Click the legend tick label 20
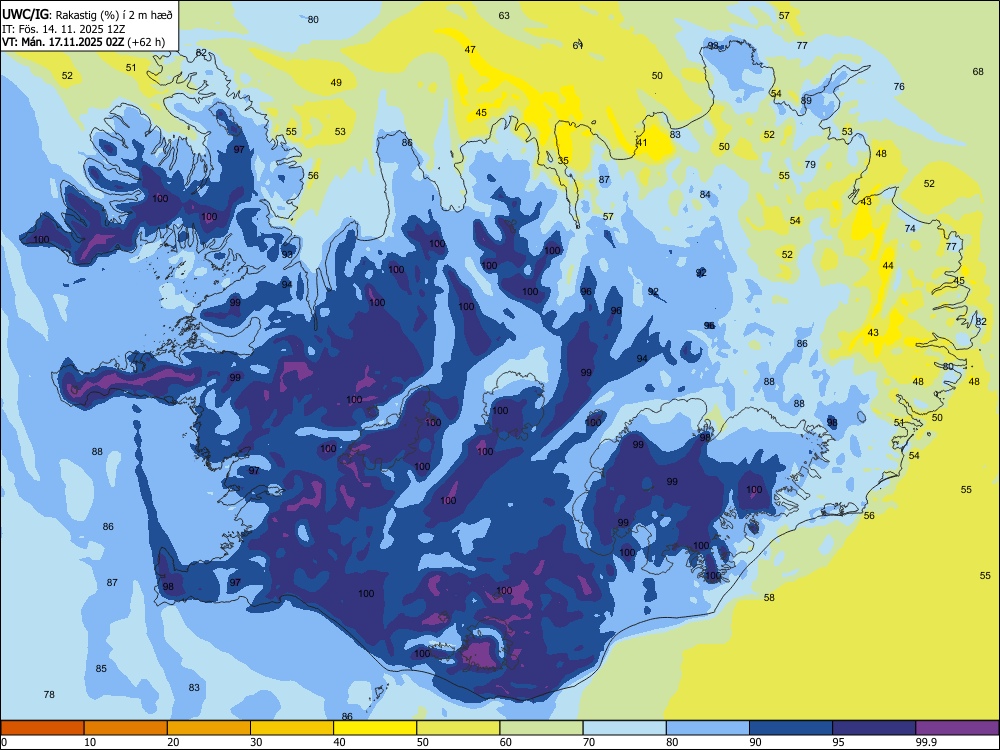This screenshot has width=1000, height=750. click(x=173, y=742)
